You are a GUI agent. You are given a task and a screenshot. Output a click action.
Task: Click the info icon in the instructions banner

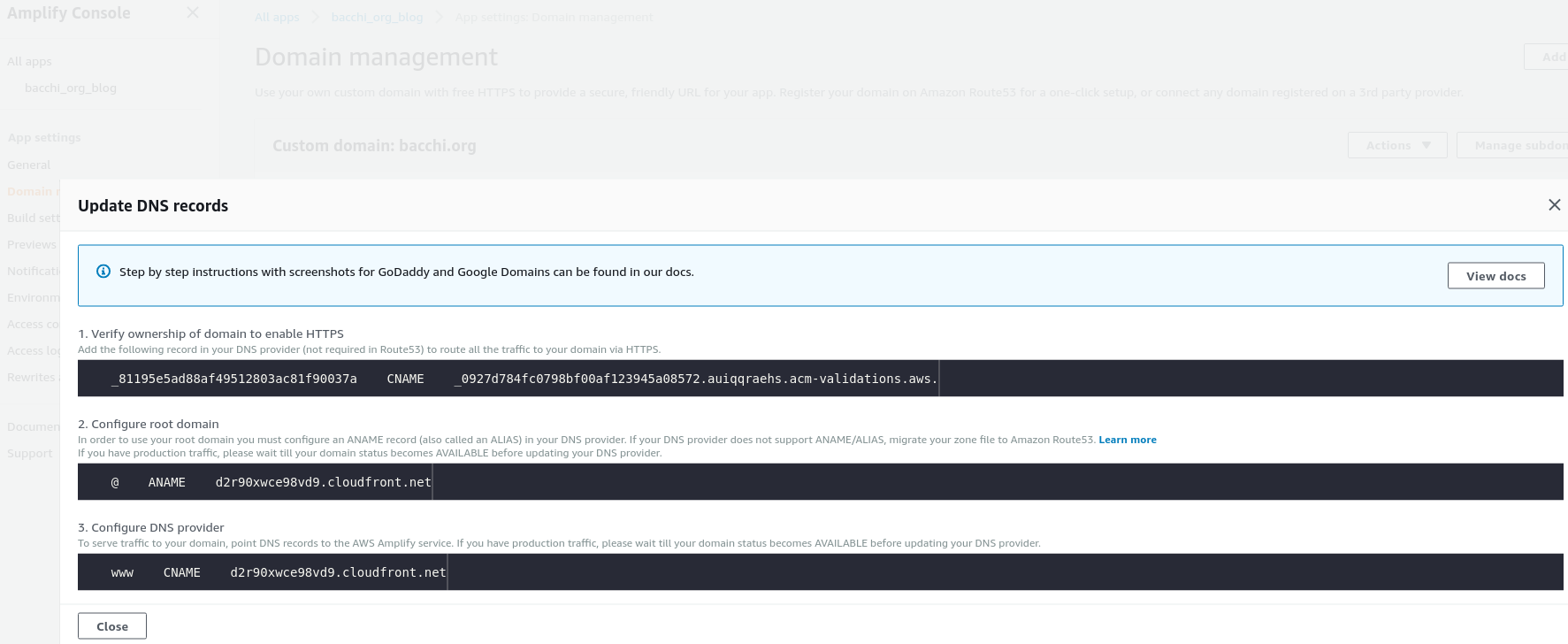(x=103, y=272)
